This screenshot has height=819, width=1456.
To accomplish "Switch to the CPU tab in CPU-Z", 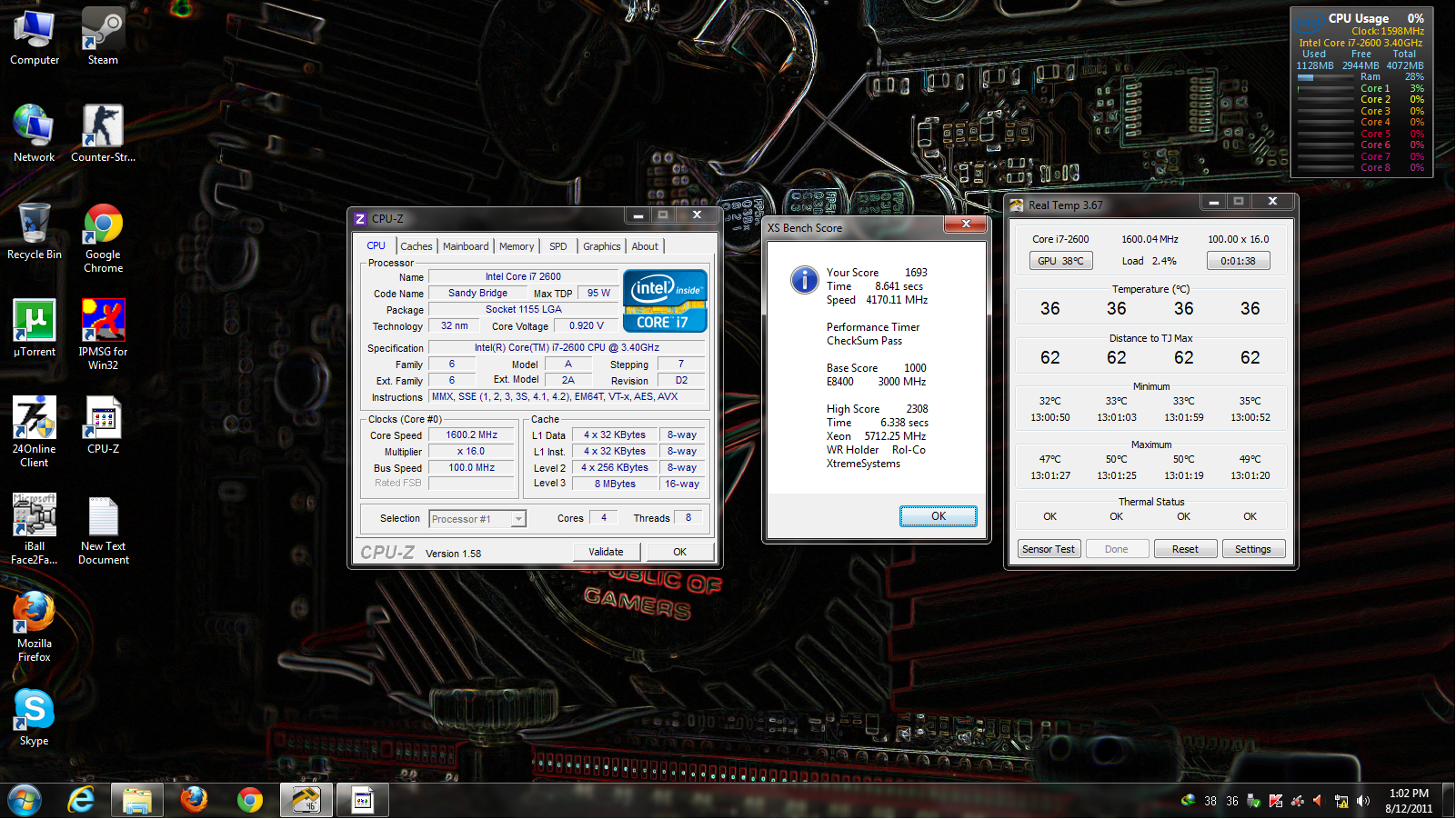I will pyautogui.click(x=376, y=245).
